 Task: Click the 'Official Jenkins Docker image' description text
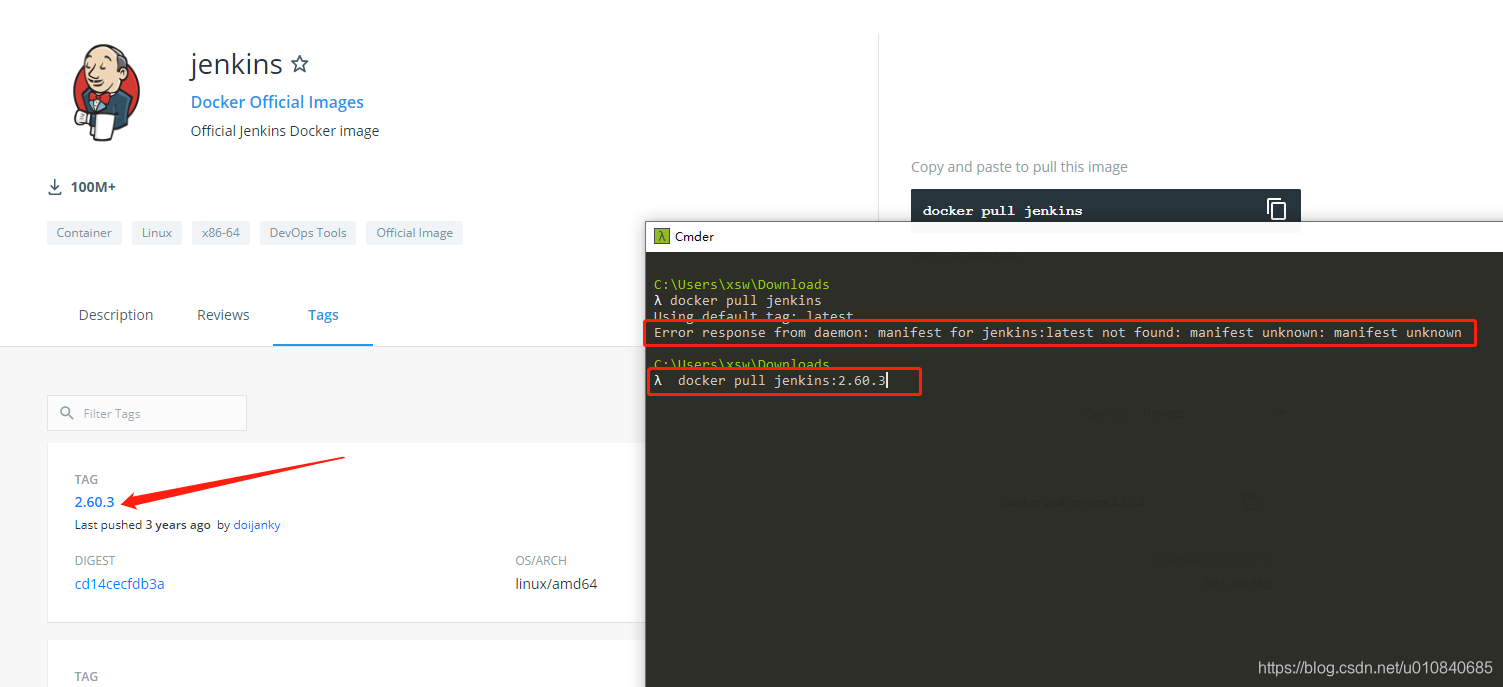coord(285,131)
